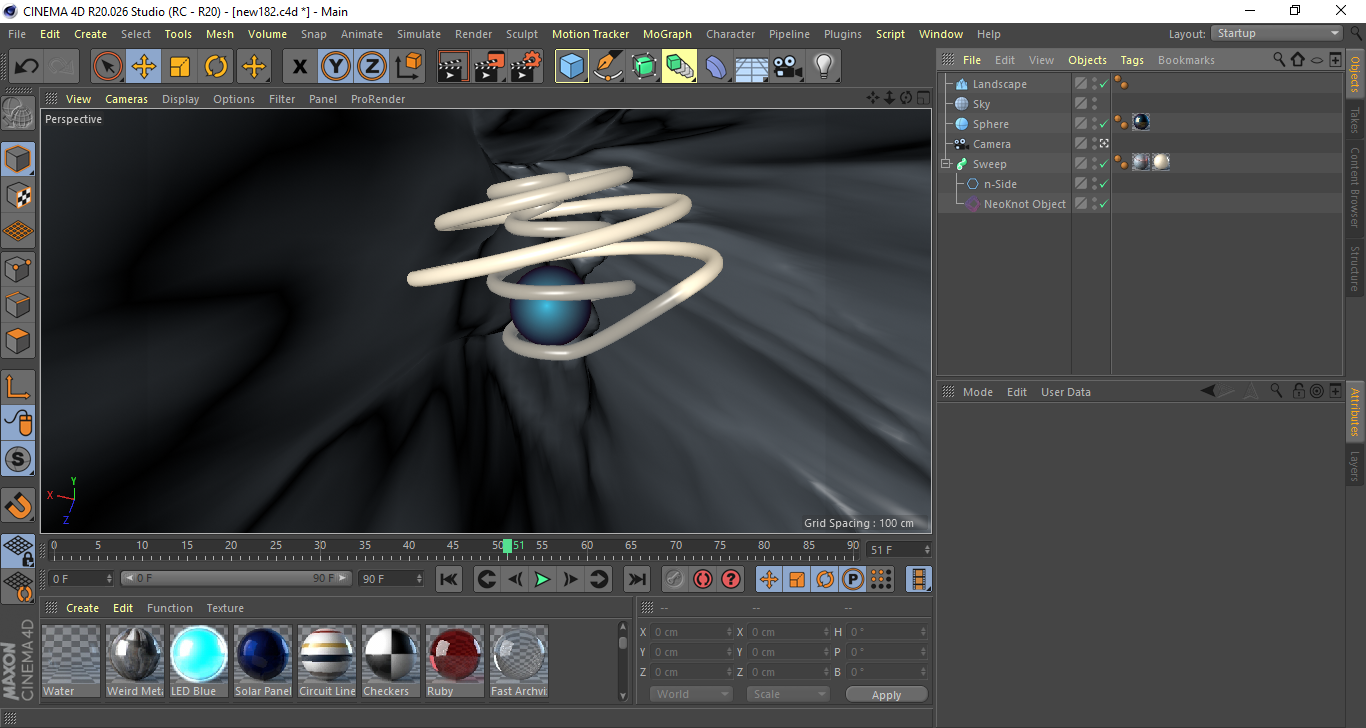Switch to Points mode
Image resolution: width=1366 pixels, height=728 pixels.
click(x=18, y=268)
